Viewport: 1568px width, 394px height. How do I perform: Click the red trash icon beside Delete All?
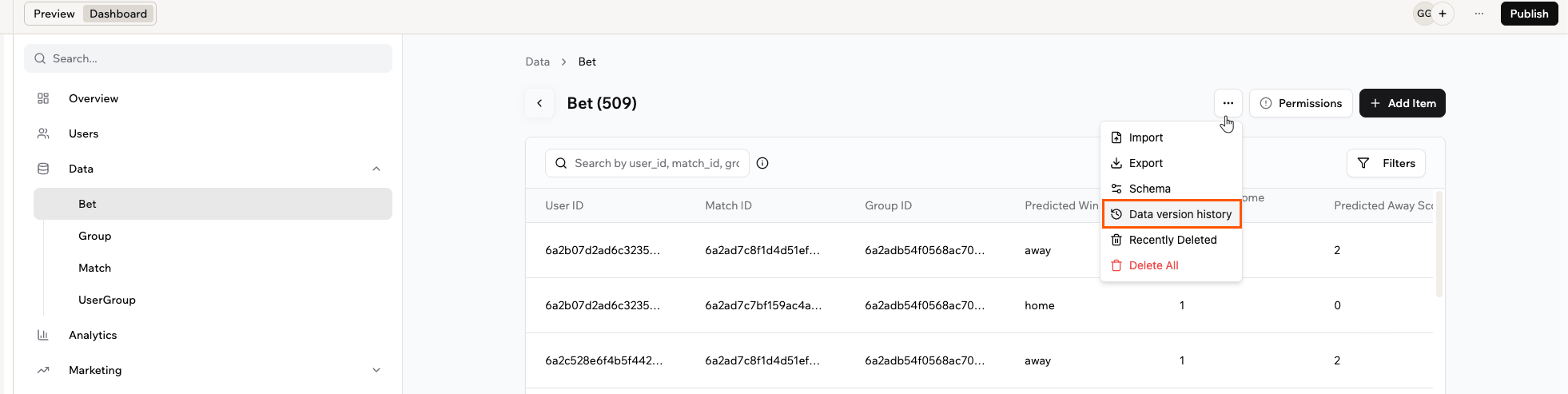click(1116, 265)
